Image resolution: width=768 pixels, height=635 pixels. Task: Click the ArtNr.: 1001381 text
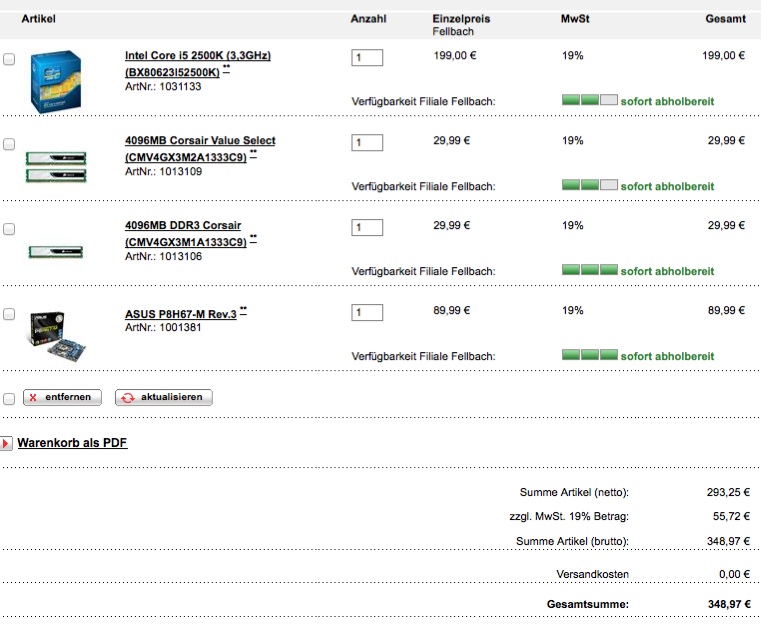163,327
